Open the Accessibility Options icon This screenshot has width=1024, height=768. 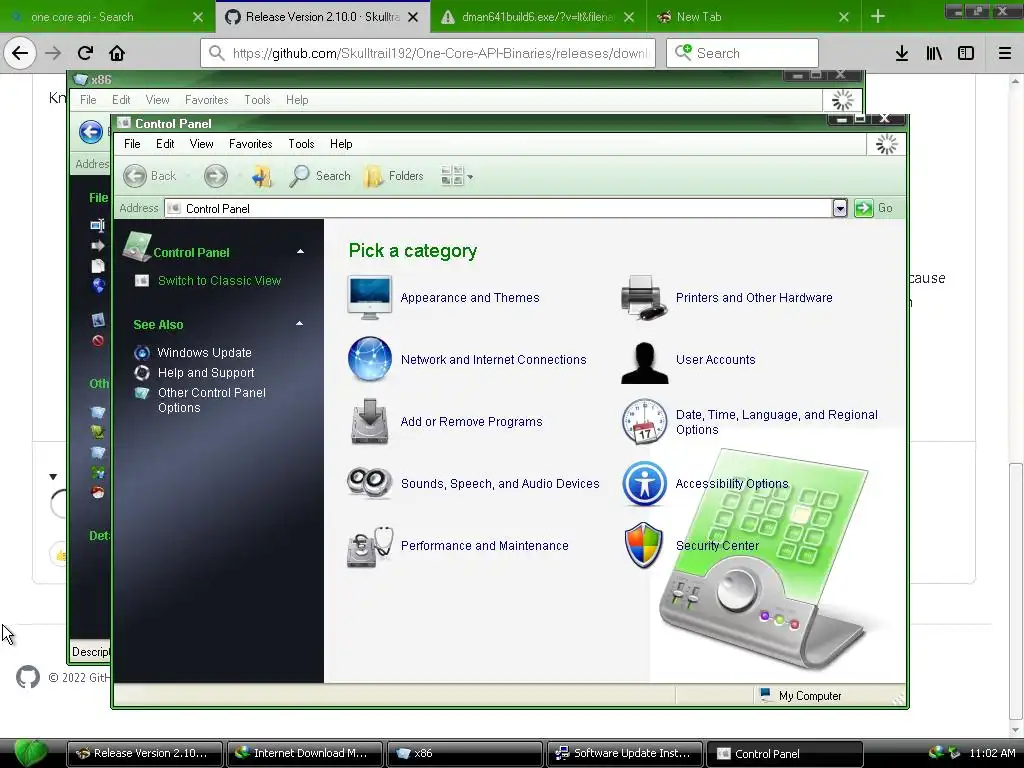tap(644, 484)
